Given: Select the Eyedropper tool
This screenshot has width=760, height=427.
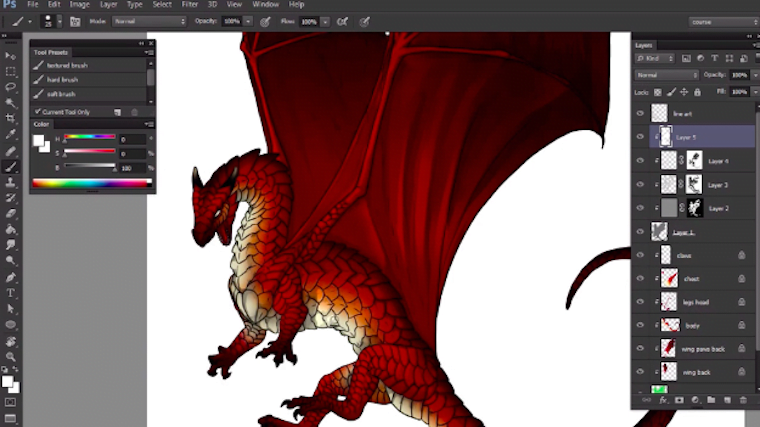Looking at the screenshot, I should (11, 134).
